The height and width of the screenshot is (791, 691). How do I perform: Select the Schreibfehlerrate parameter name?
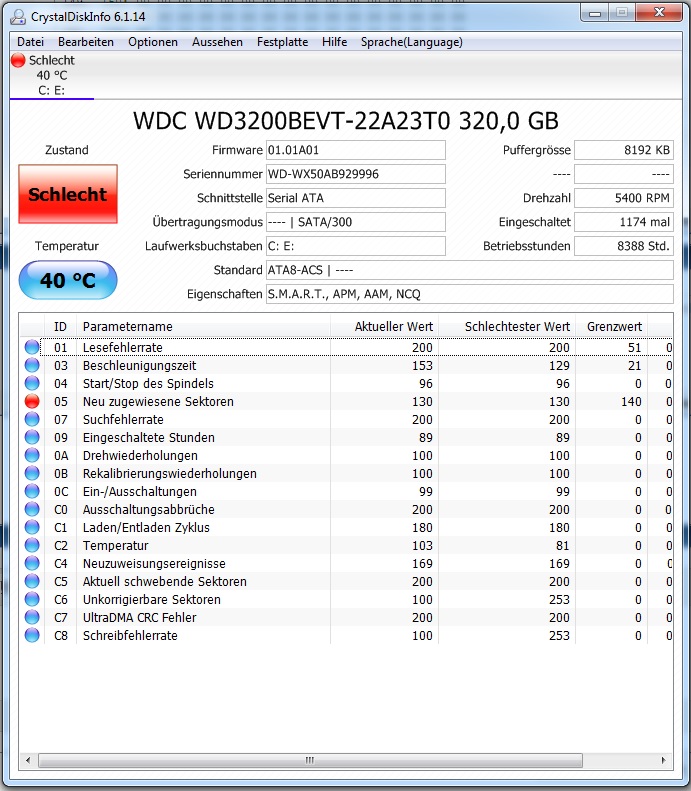(x=130, y=636)
